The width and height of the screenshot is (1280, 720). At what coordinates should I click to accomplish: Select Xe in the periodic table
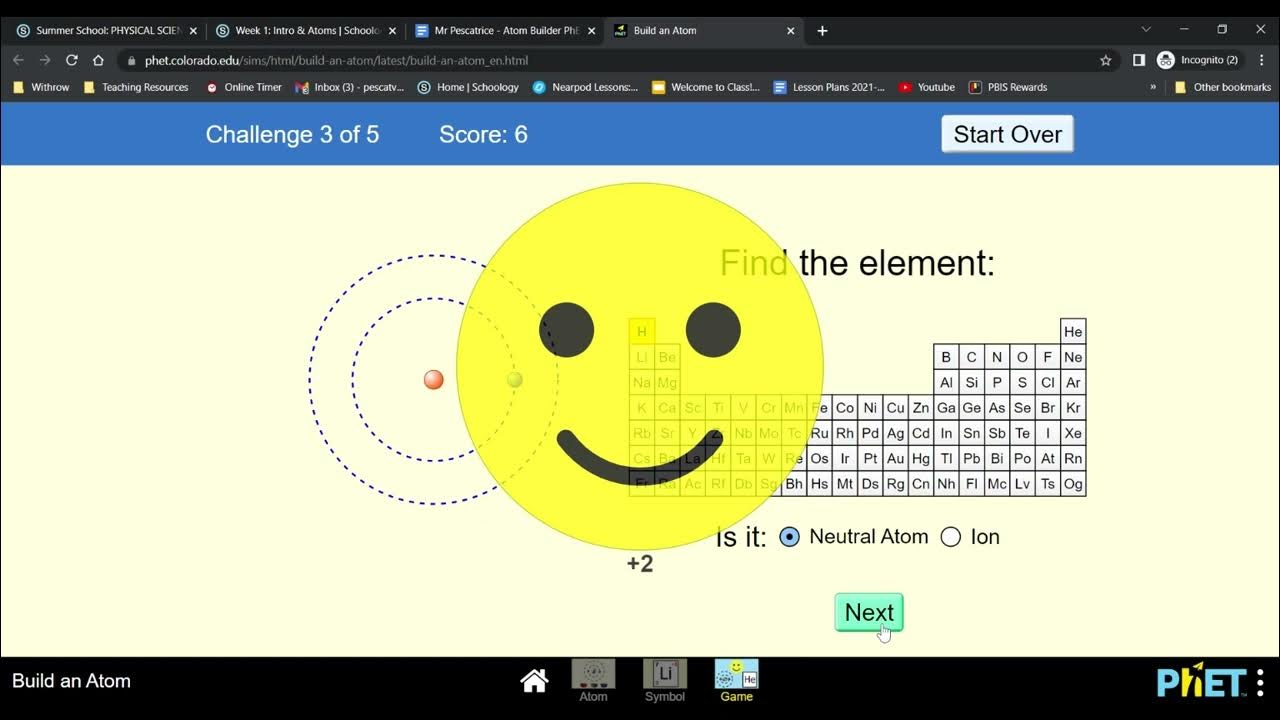tap(1073, 434)
